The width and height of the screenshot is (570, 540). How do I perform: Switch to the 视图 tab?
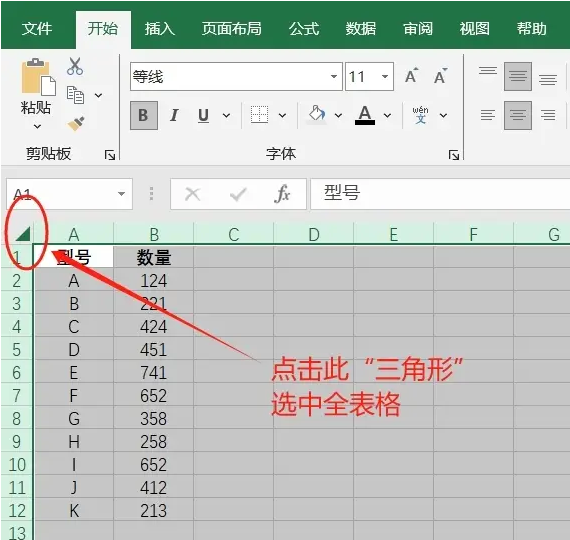pos(475,28)
